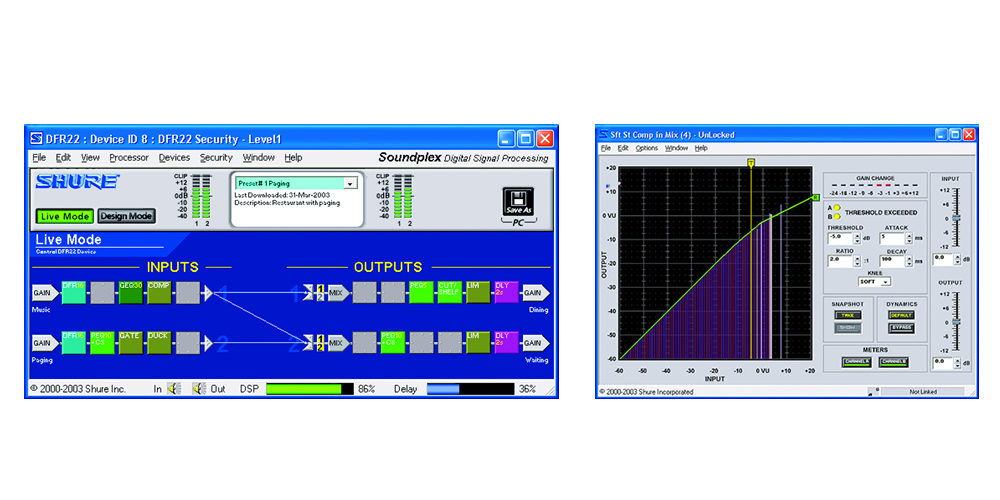
Task: Open the PEQ10+CS block on Waiting output
Action: (x=392, y=342)
